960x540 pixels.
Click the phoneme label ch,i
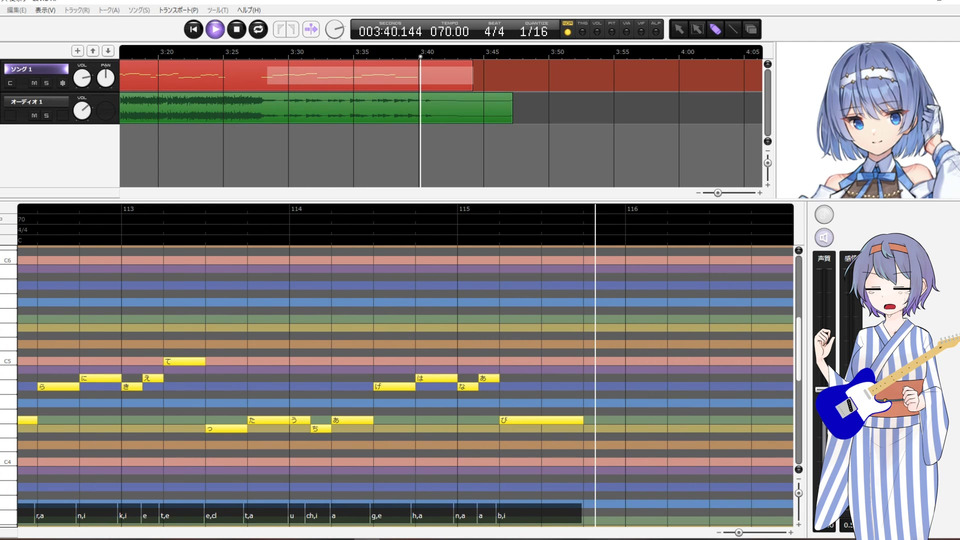(312, 516)
